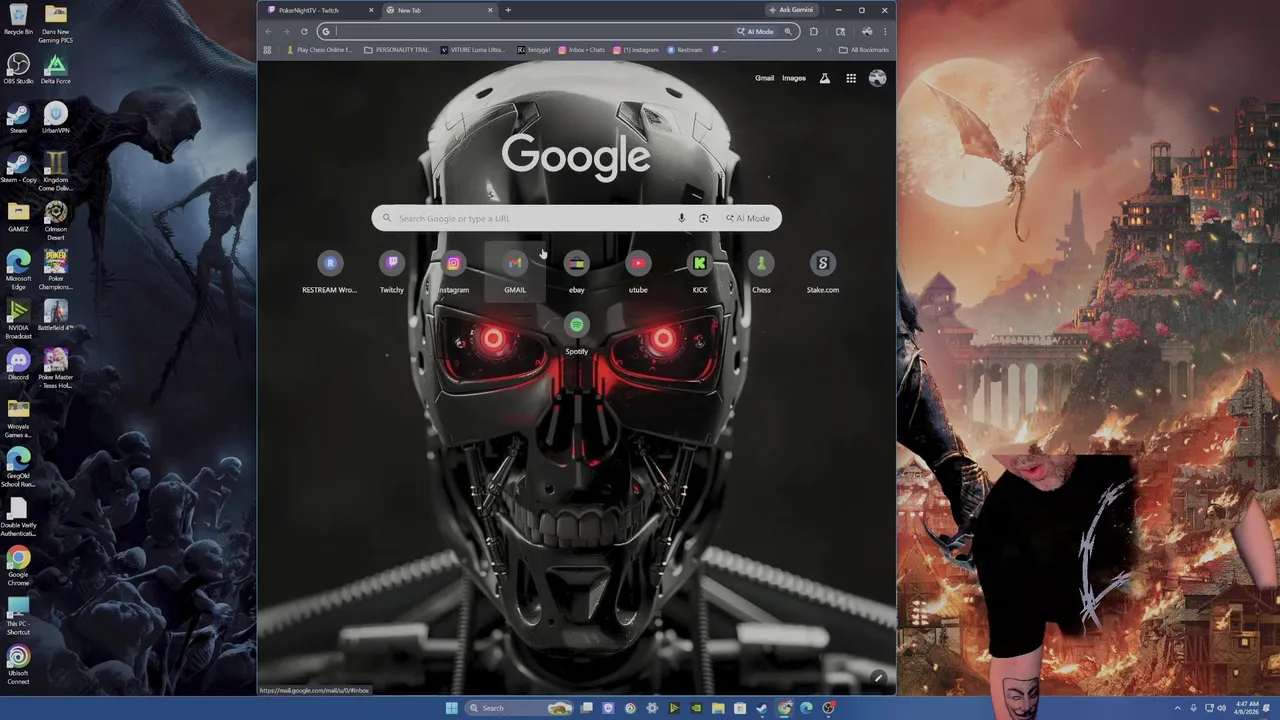Search by image with Google Lens icon
Viewport: 1280px width, 720px height.
704,218
